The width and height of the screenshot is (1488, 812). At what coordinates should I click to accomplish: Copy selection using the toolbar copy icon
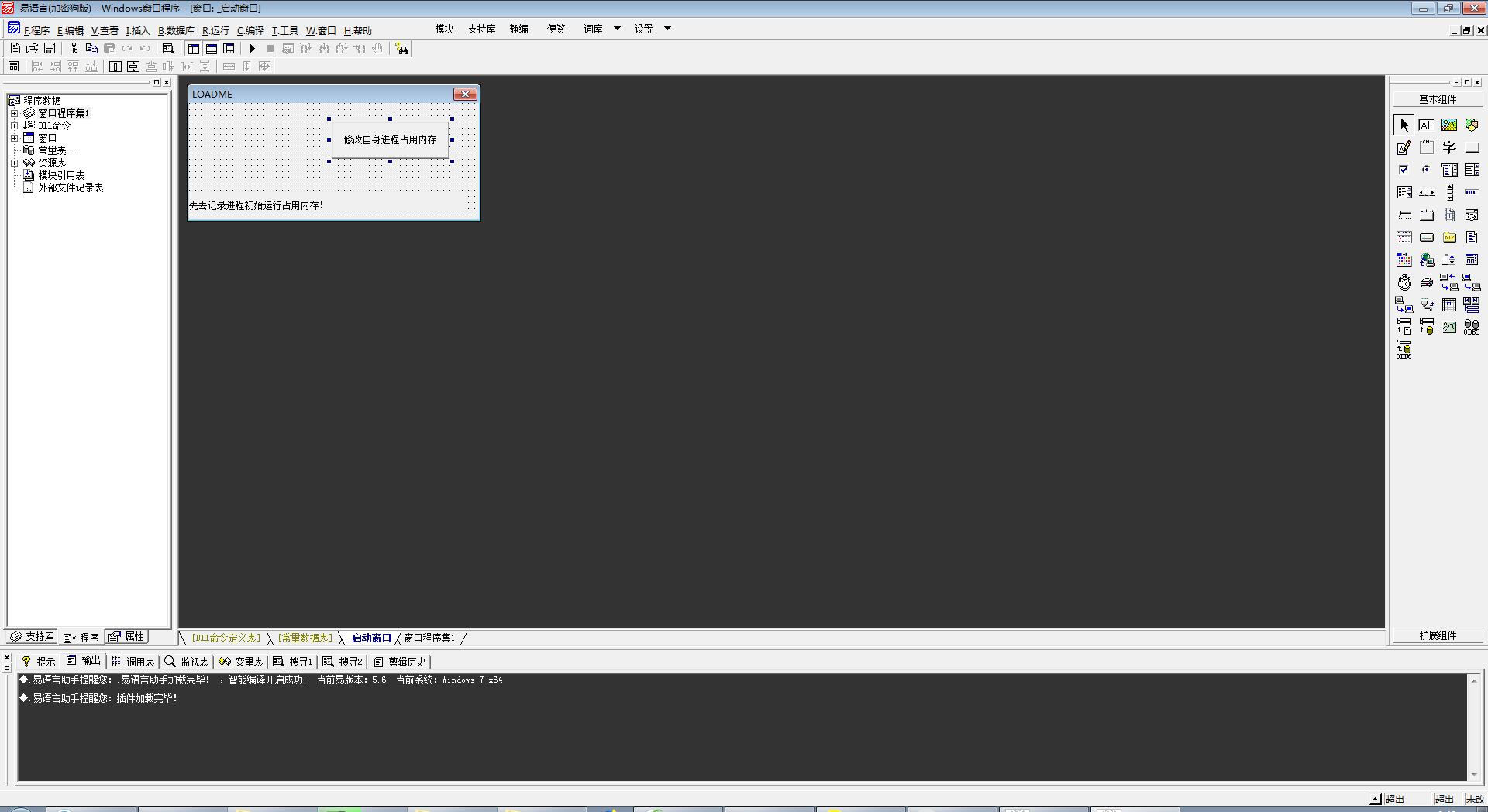coord(91,48)
